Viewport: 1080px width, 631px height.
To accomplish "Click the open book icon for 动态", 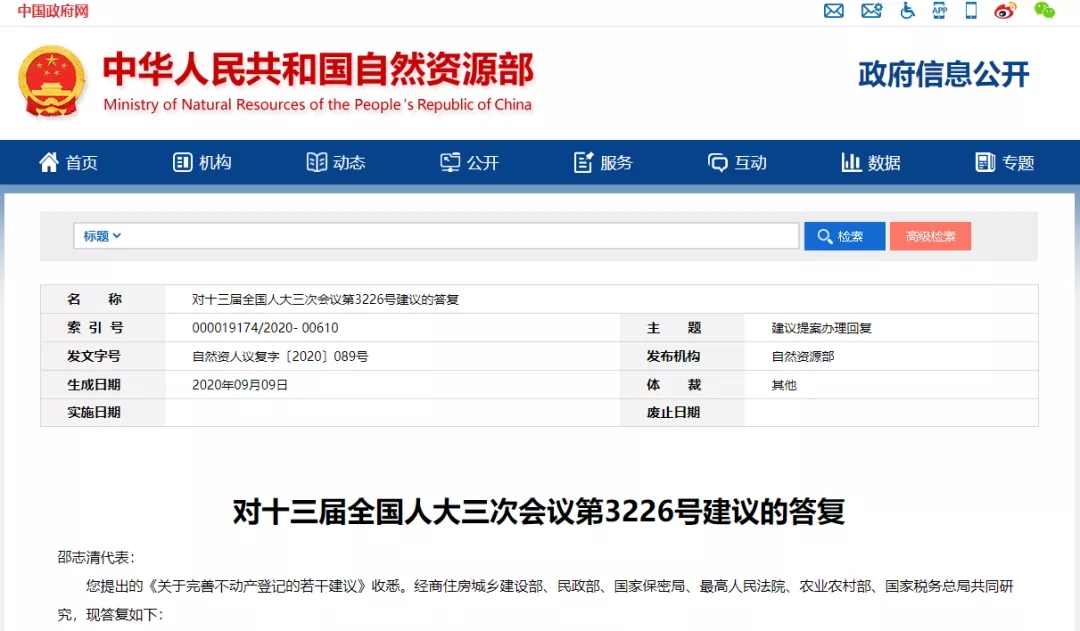I will point(317,163).
